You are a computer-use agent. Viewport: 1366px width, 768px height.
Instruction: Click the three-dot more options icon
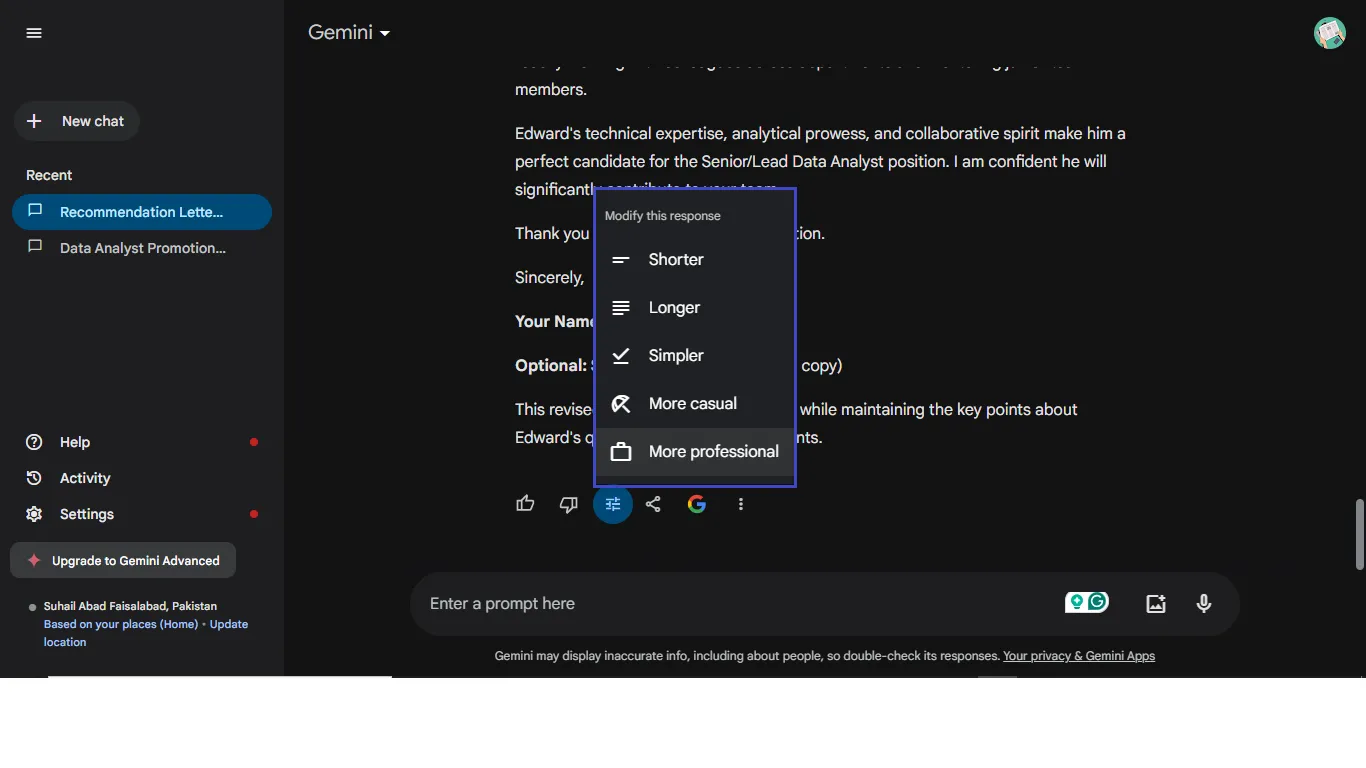tap(741, 503)
